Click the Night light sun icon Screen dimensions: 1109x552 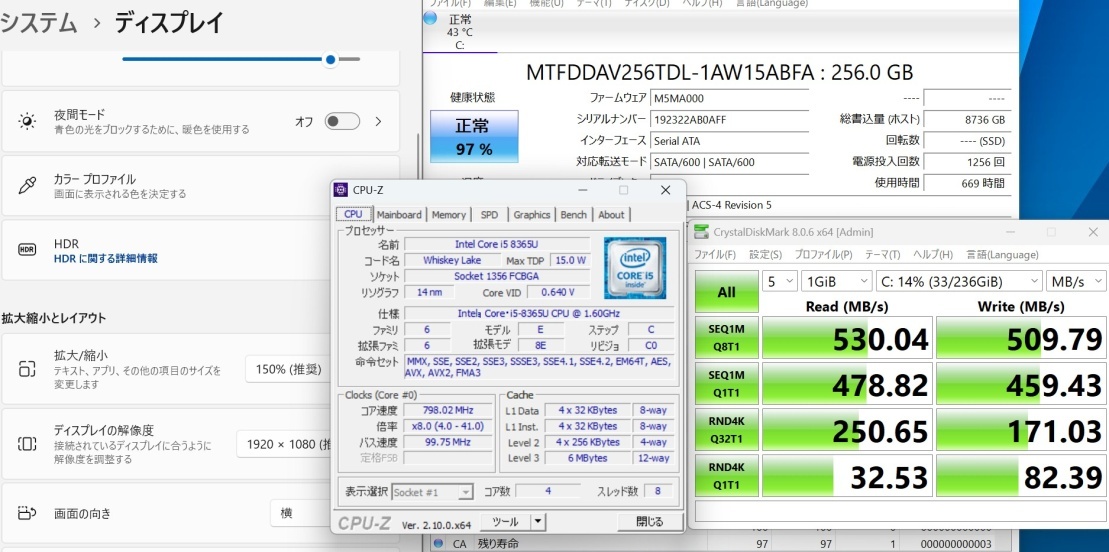point(27,122)
